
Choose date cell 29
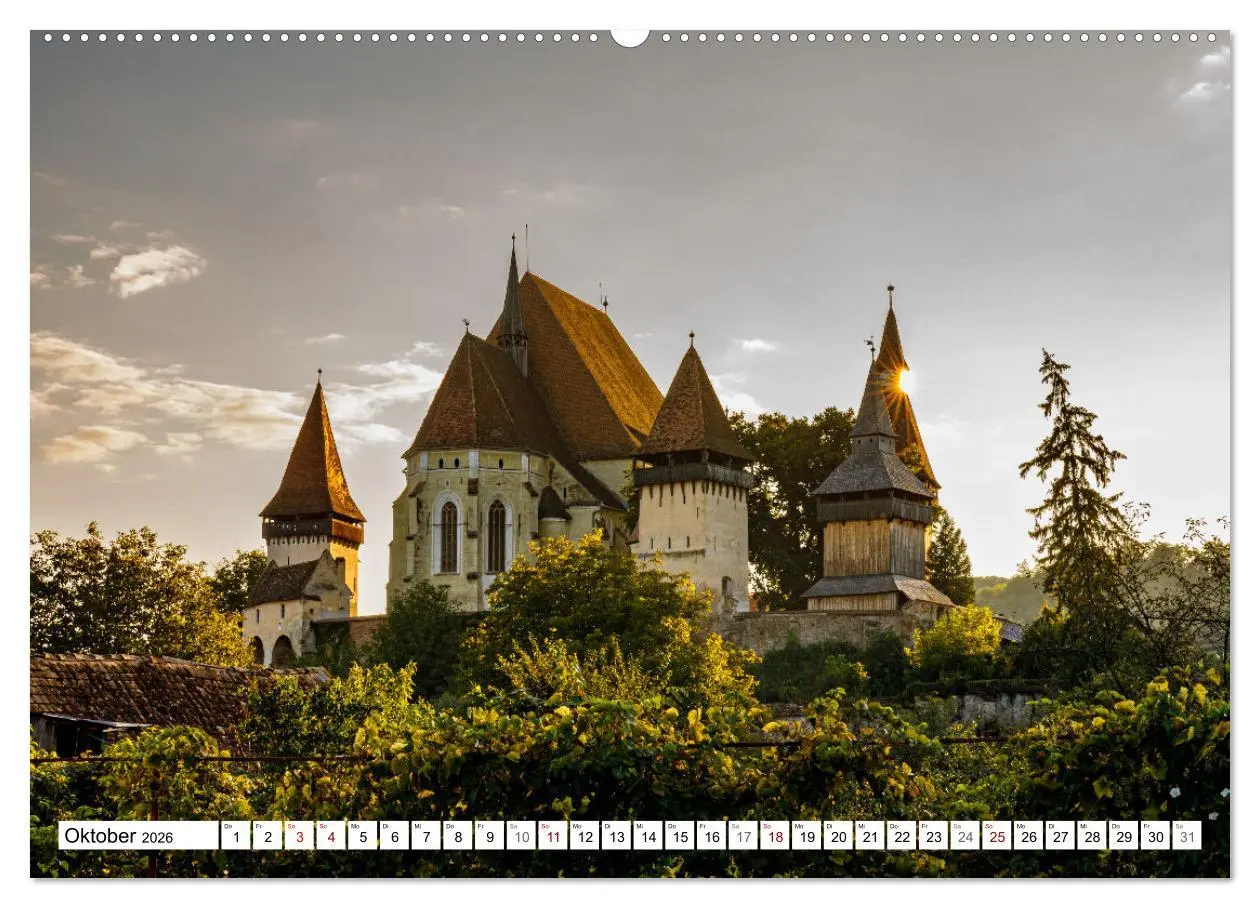point(1124,836)
